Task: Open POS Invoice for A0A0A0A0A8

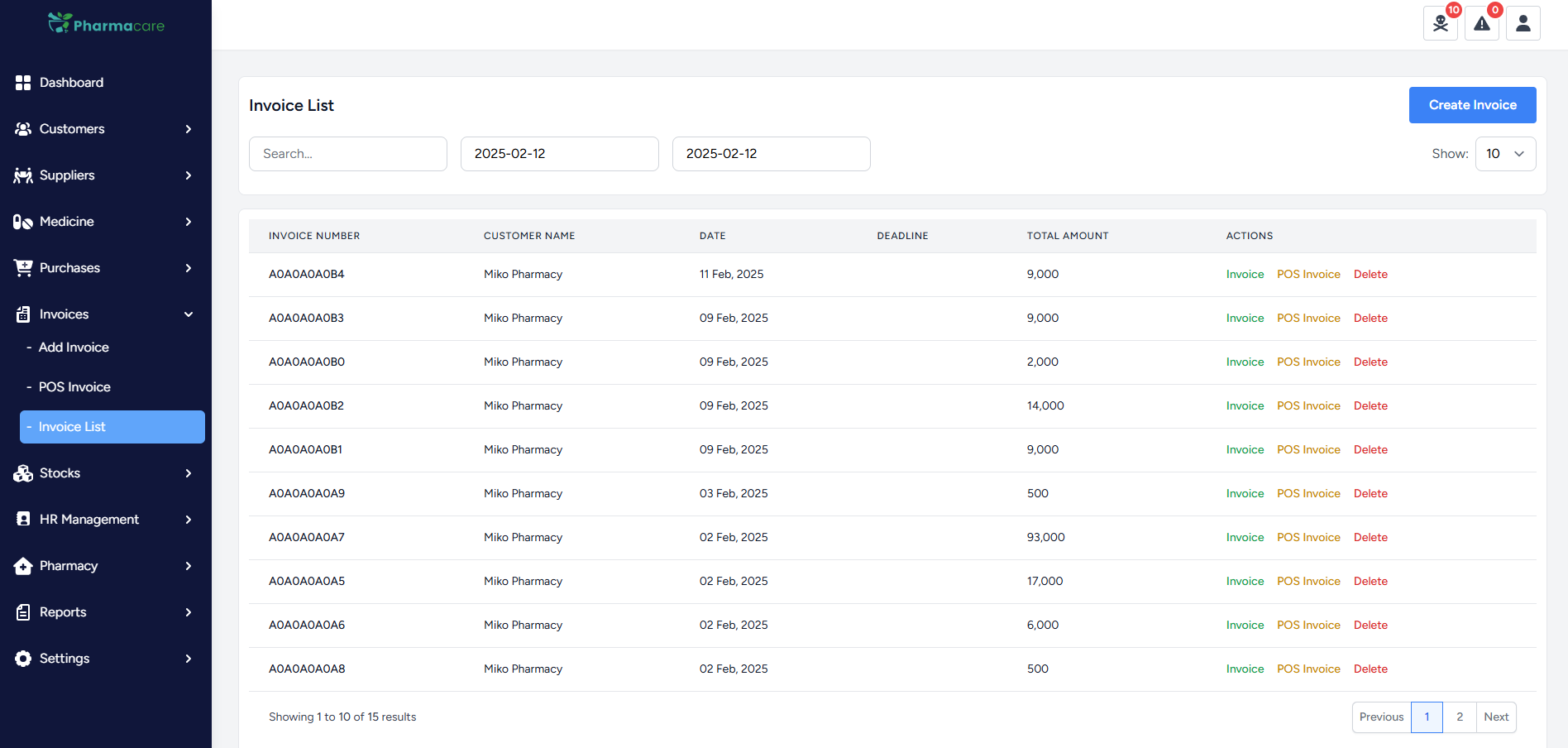Action: coord(1308,669)
